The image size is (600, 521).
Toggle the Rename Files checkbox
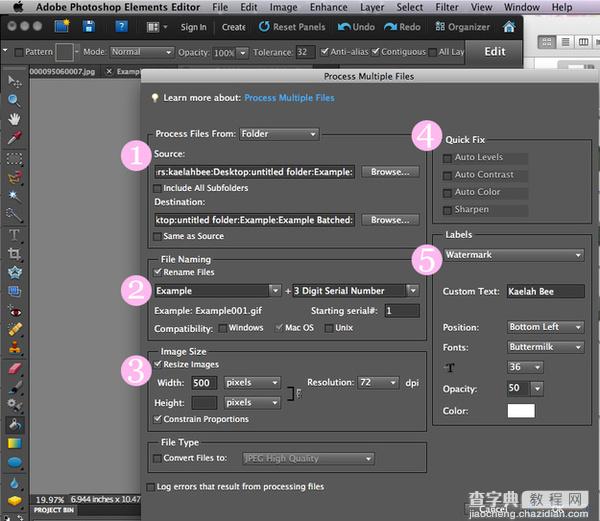coord(157,272)
